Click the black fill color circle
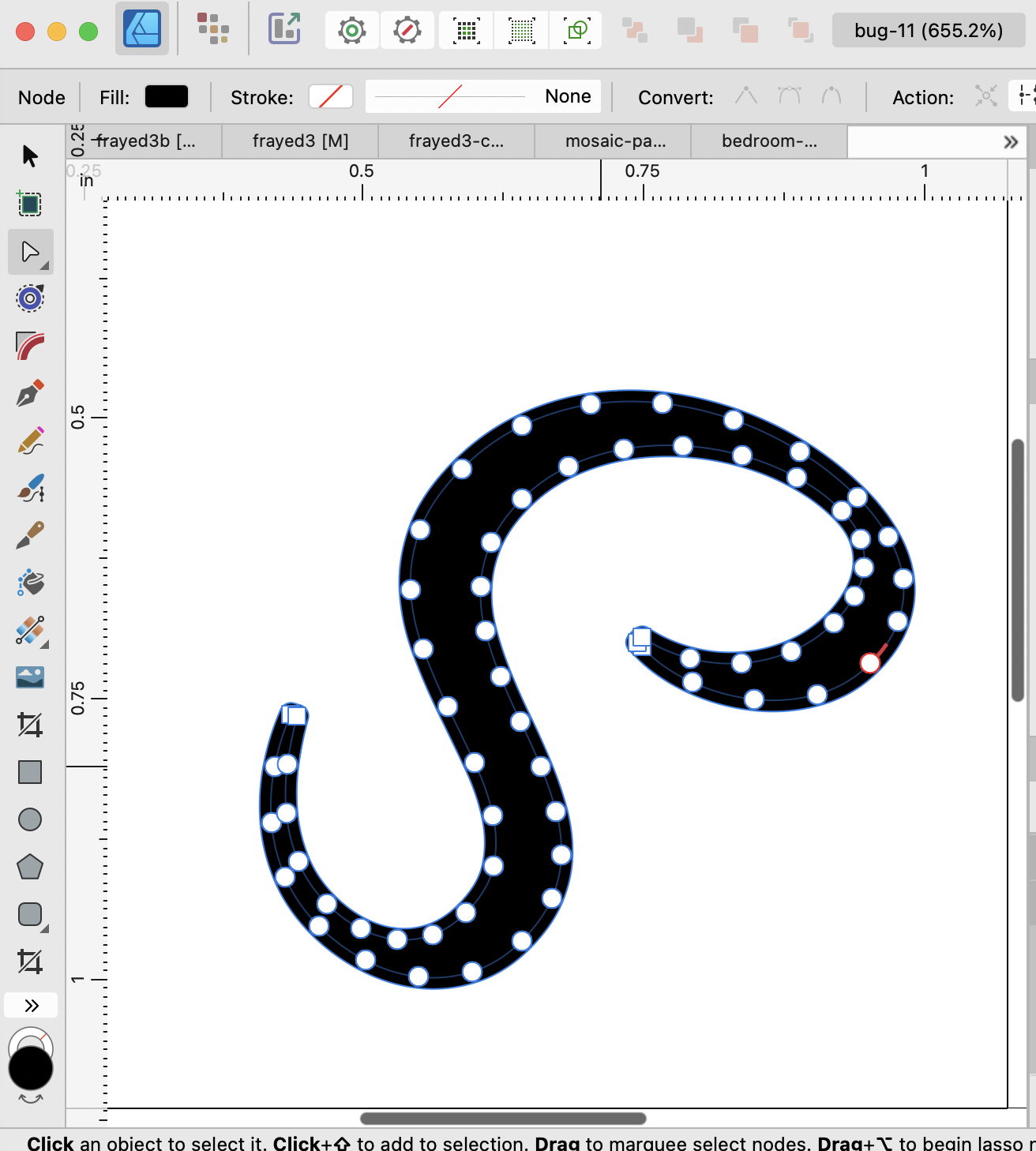The height and width of the screenshot is (1151, 1036). pyautogui.click(x=31, y=1069)
